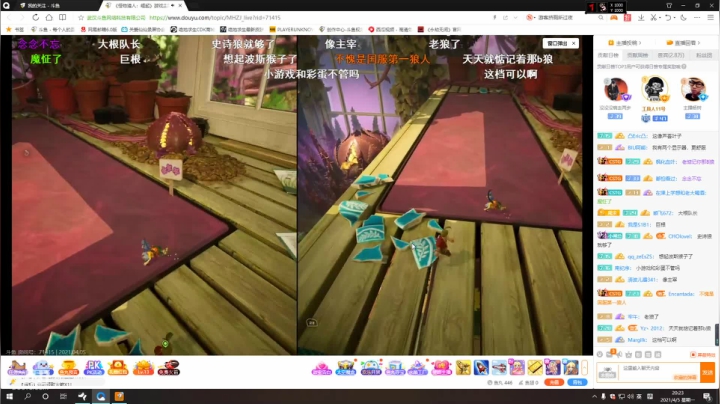Toggle the 屏蔽特效 block effects option
The width and height of the screenshot is (720, 404).
[x=703, y=354]
